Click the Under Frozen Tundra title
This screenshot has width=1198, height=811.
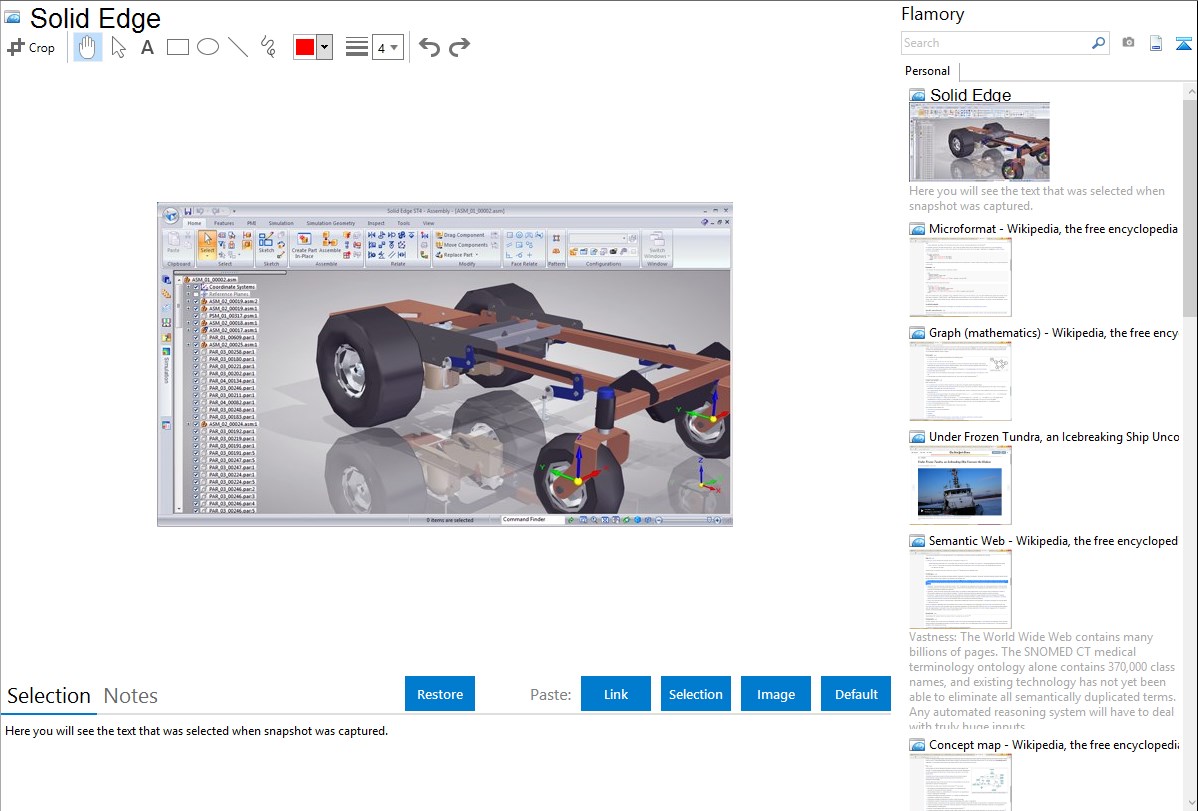click(1054, 436)
